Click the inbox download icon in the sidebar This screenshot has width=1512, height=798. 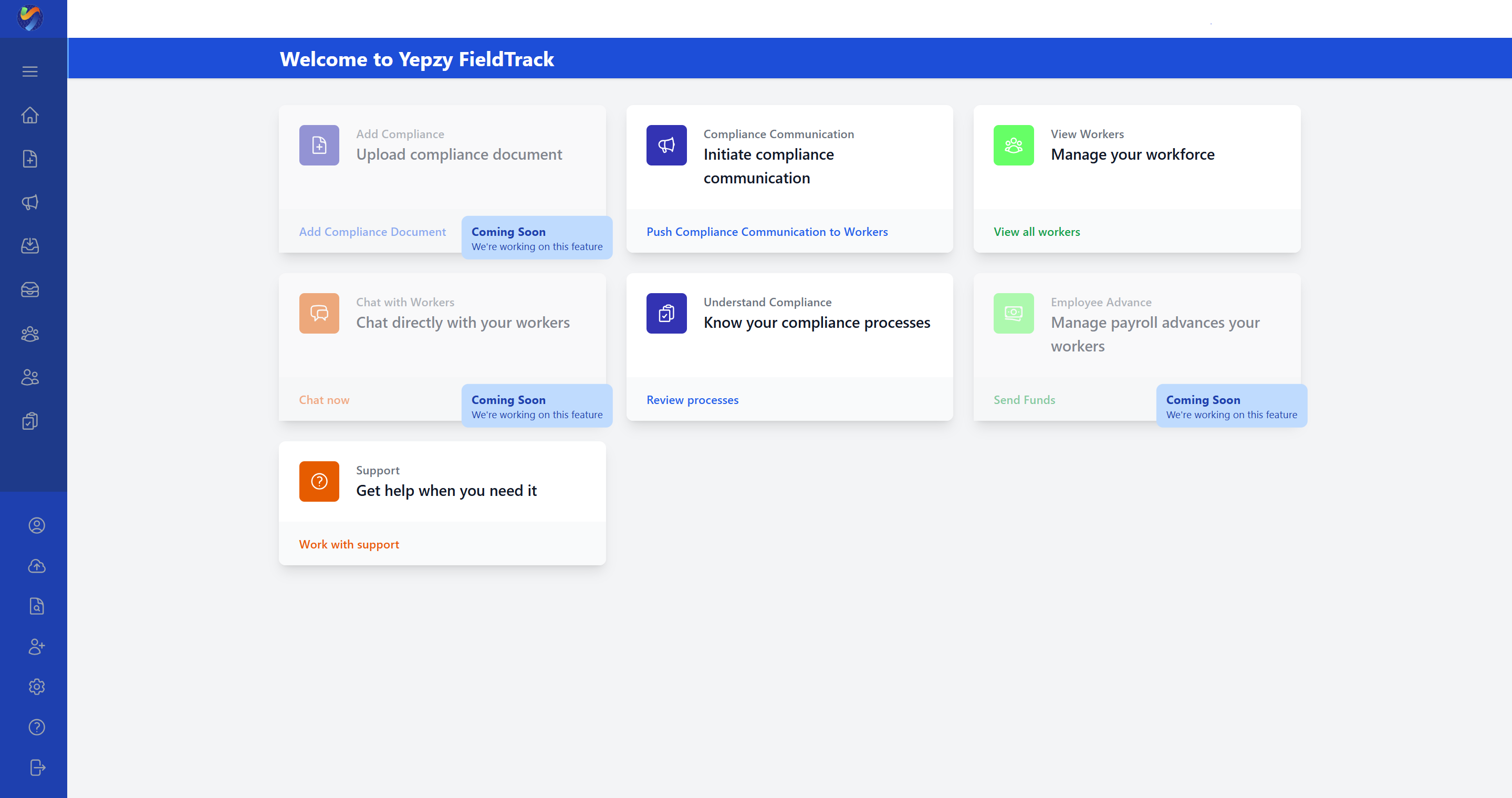point(30,245)
